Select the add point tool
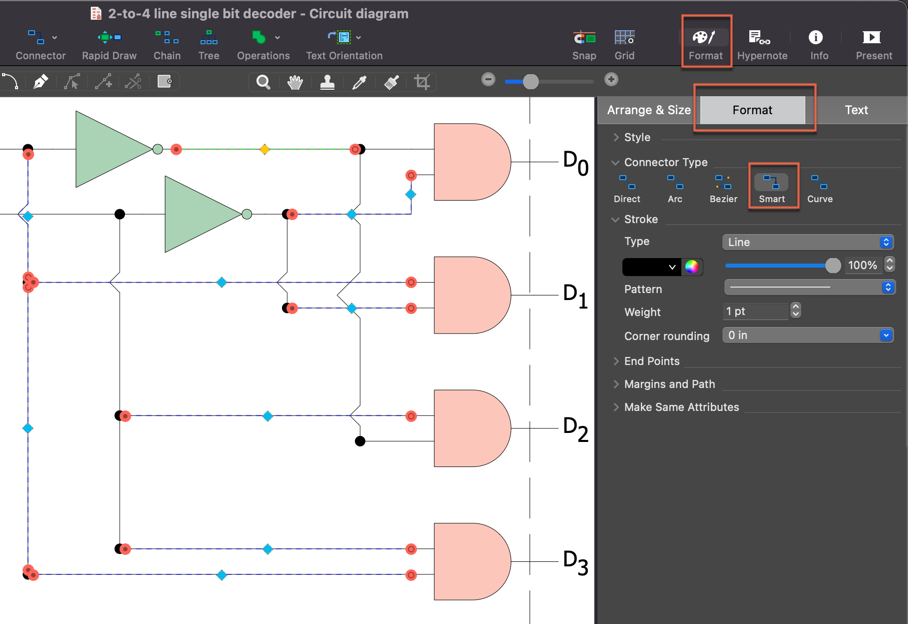This screenshot has width=908, height=624. 103,82
